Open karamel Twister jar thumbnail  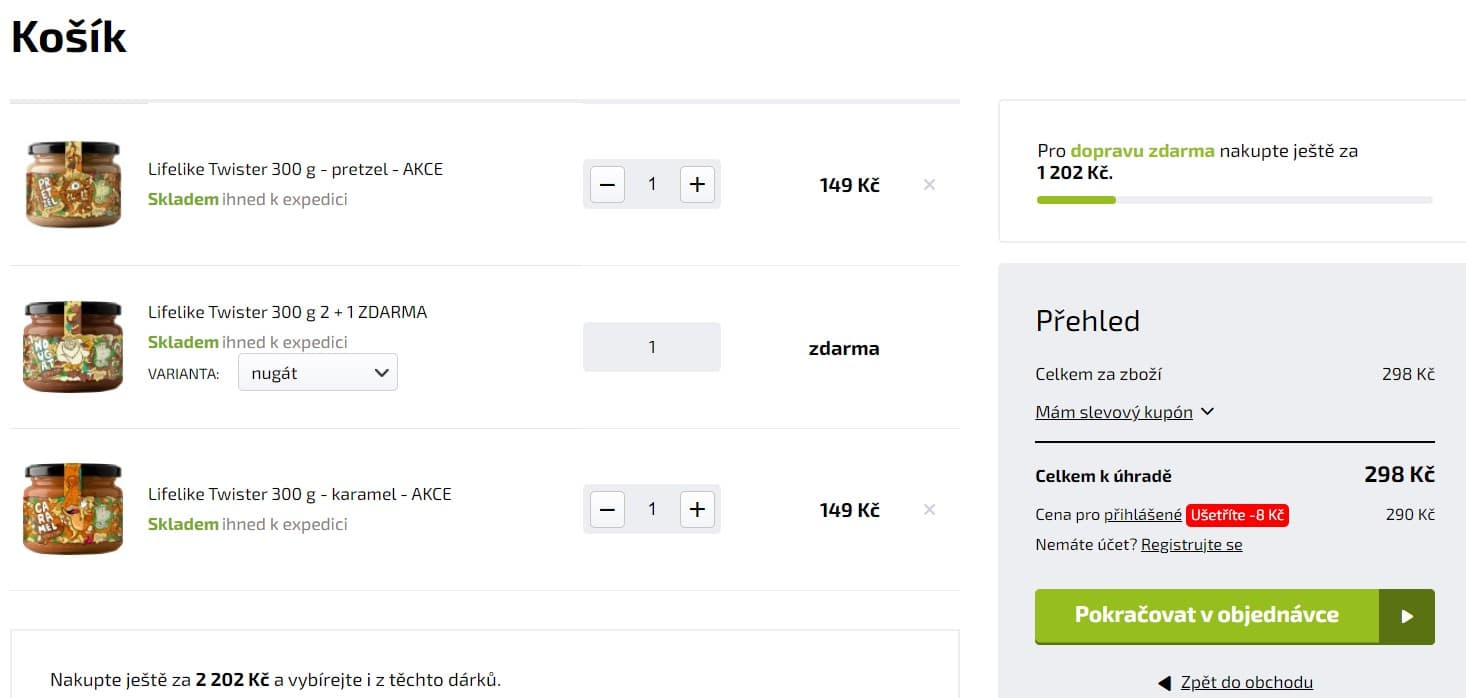coord(73,509)
